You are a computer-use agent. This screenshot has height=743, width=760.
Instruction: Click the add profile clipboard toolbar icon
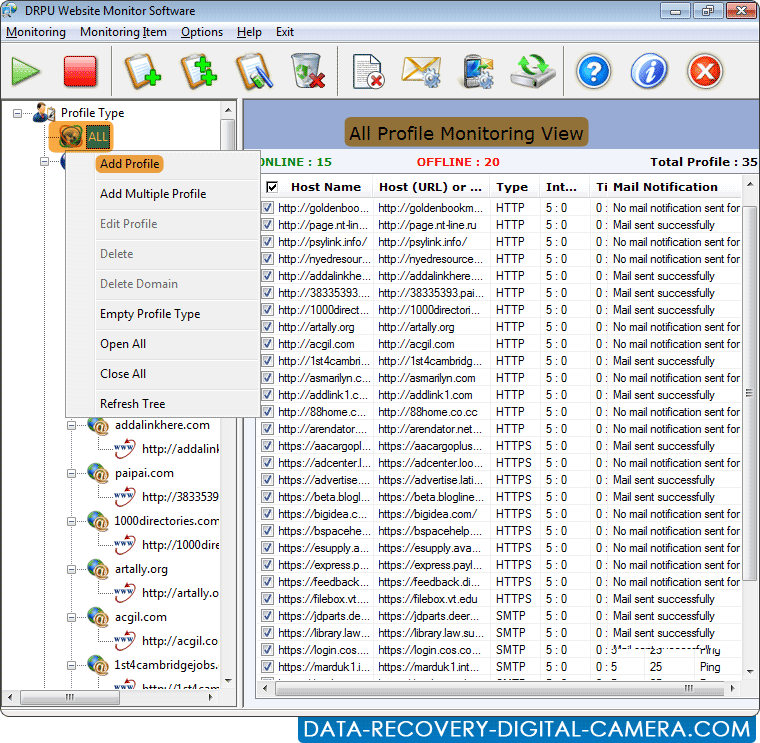coord(142,71)
